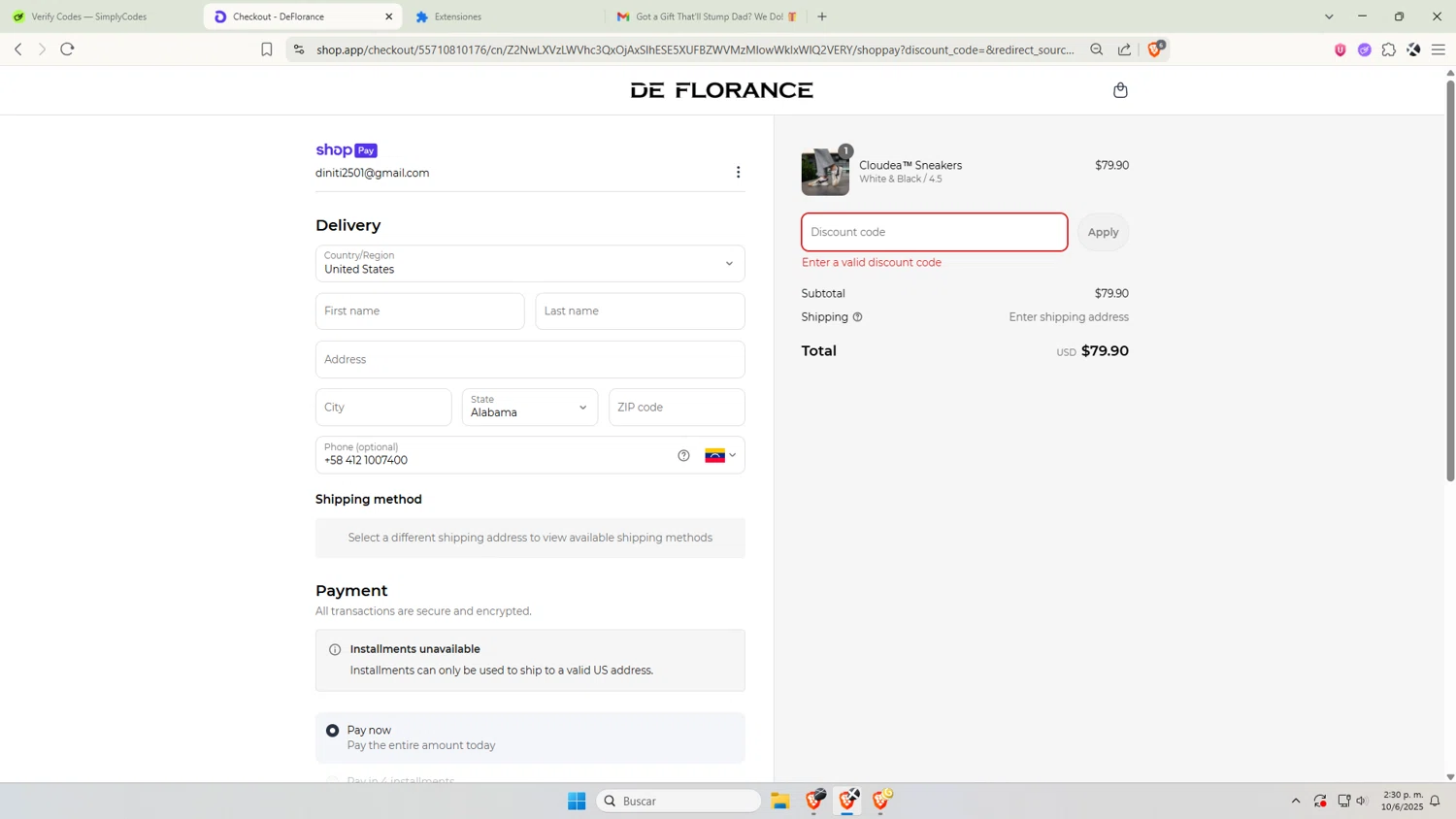The width and height of the screenshot is (1456, 819).
Task: Click the First name field
Action: (420, 311)
